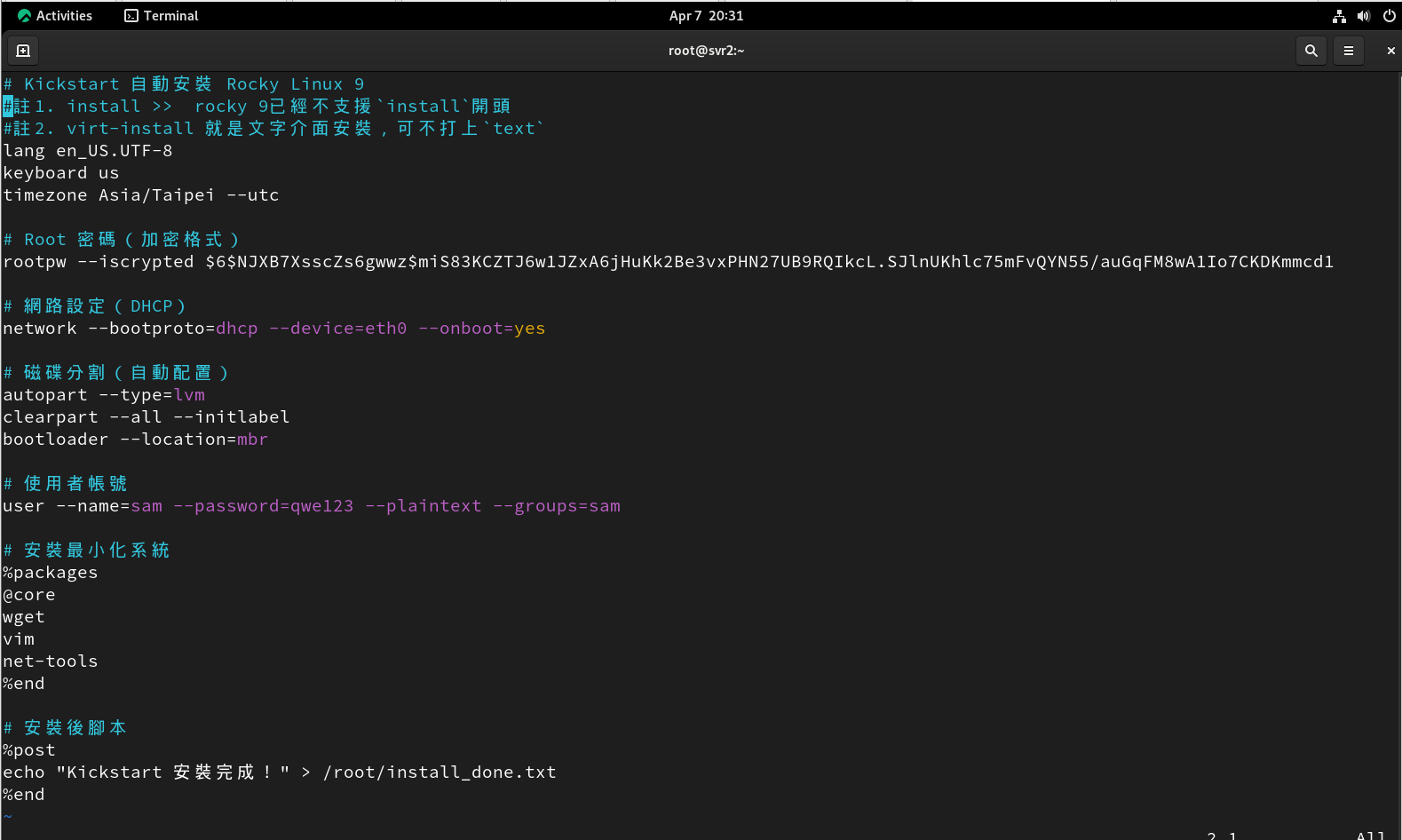This screenshot has width=1402, height=840.
Task: Open the Activities overview
Action: [55, 16]
